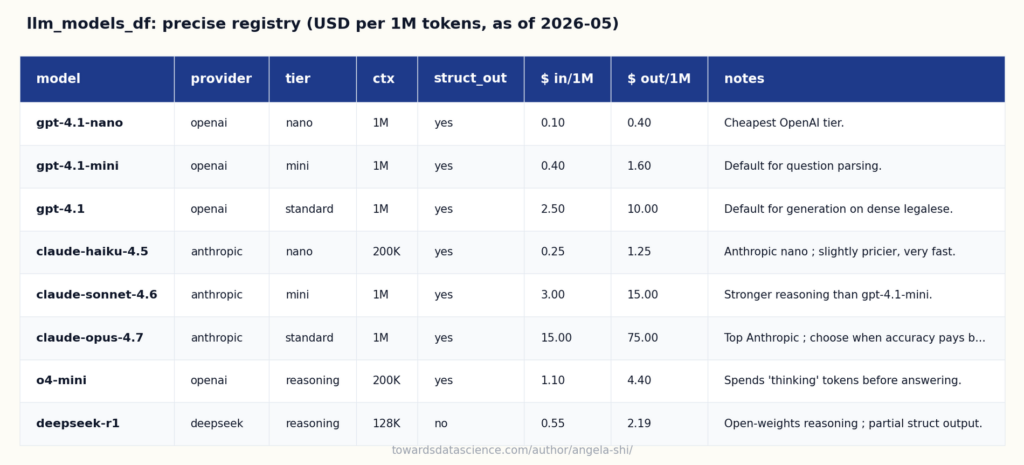Click the '$ out/1M' column header
The height and width of the screenshot is (465, 1024).
pos(660,79)
